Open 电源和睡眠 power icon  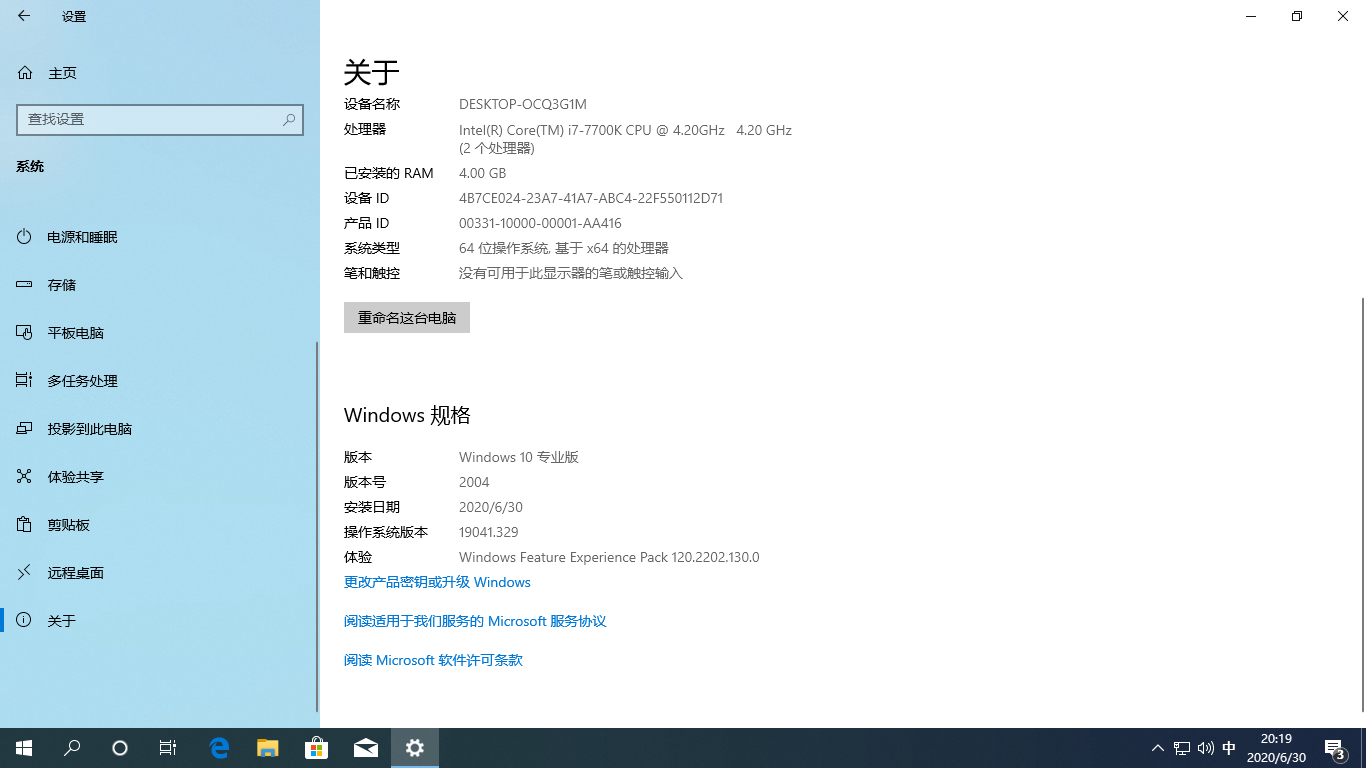click(25, 237)
